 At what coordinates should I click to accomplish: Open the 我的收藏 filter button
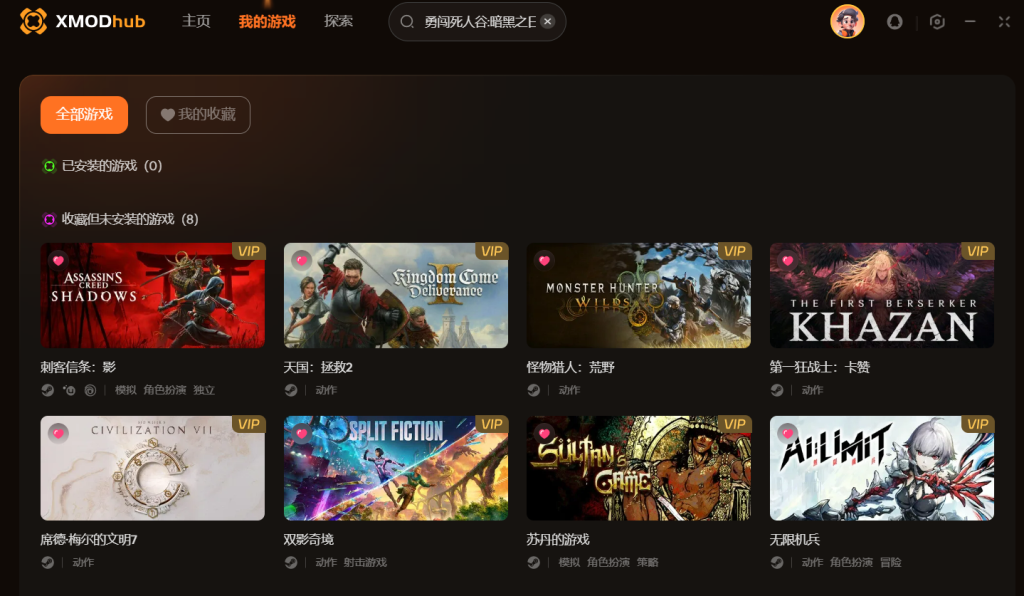pos(198,115)
